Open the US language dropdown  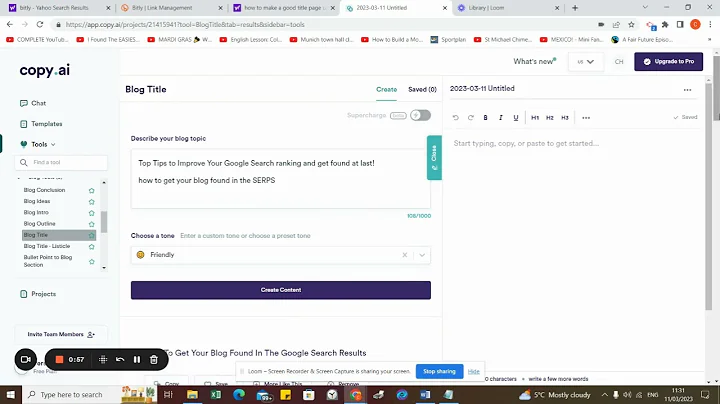pyautogui.click(x=585, y=62)
